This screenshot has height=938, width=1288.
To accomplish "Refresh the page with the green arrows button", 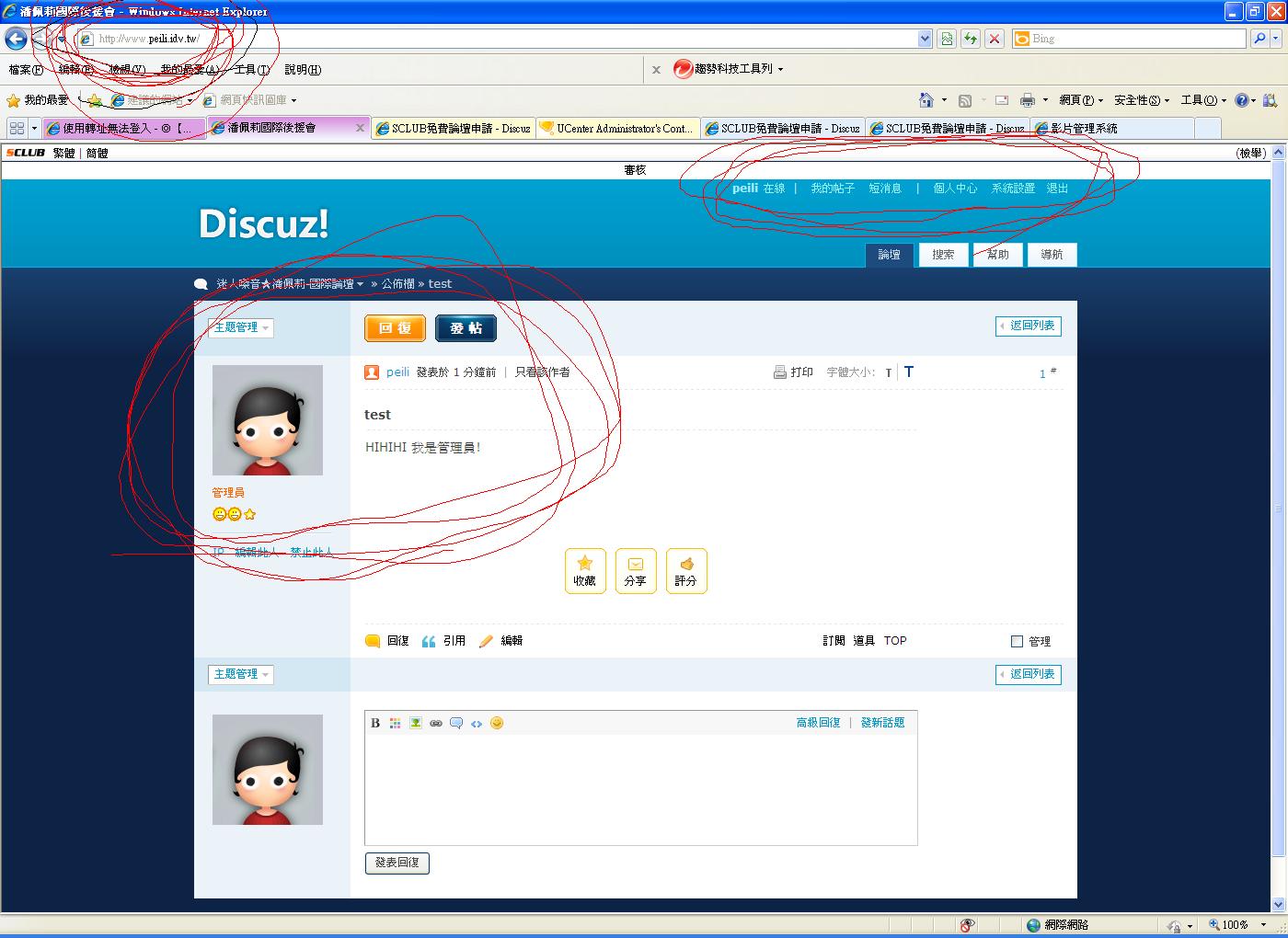I will 971,39.
